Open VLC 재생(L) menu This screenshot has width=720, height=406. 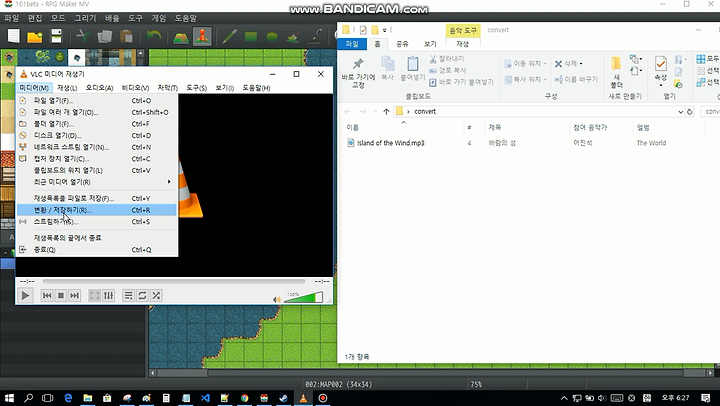pyautogui.click(x=67, y=88)
